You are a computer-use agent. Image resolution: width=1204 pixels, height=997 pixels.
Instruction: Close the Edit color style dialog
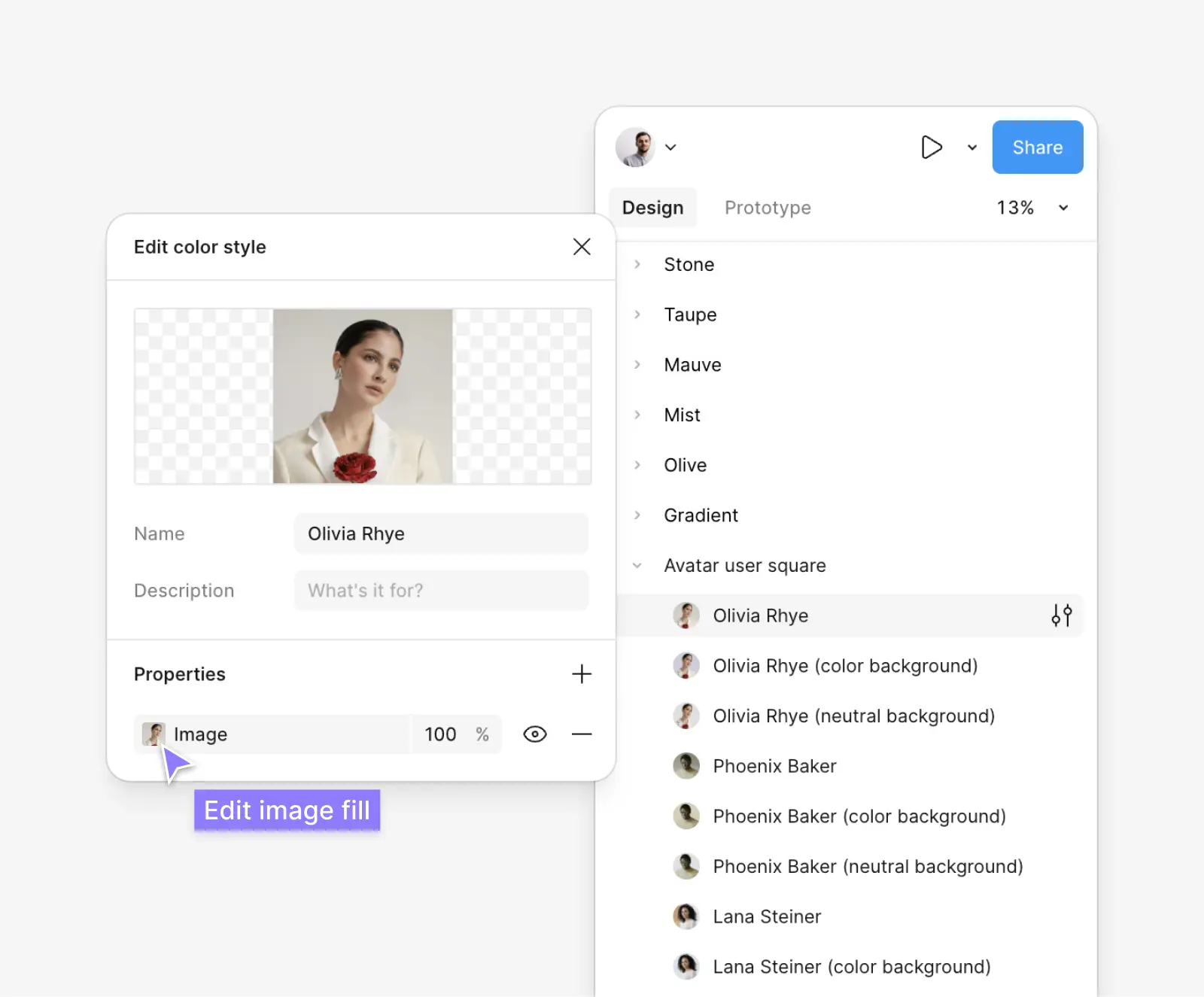tap(582, 246)
